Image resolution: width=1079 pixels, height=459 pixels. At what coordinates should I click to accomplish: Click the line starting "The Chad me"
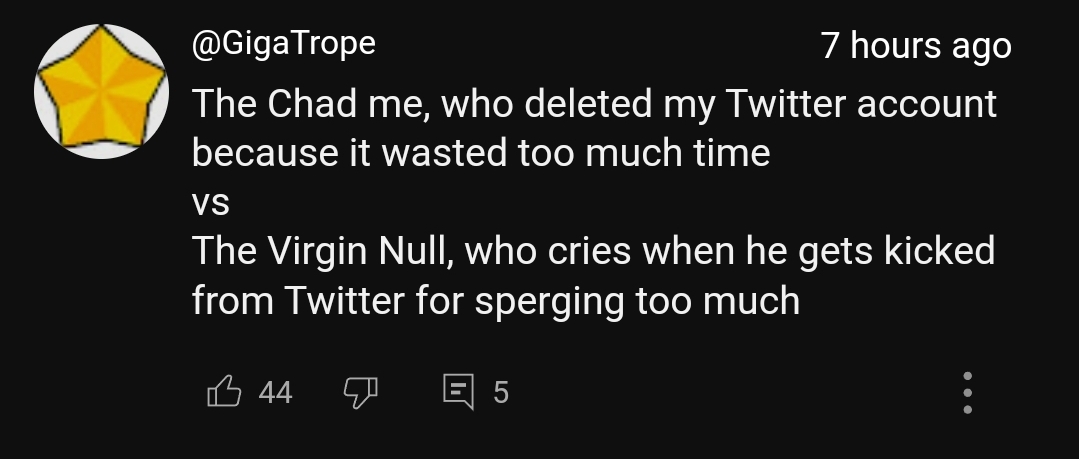[x=594, y=104]
